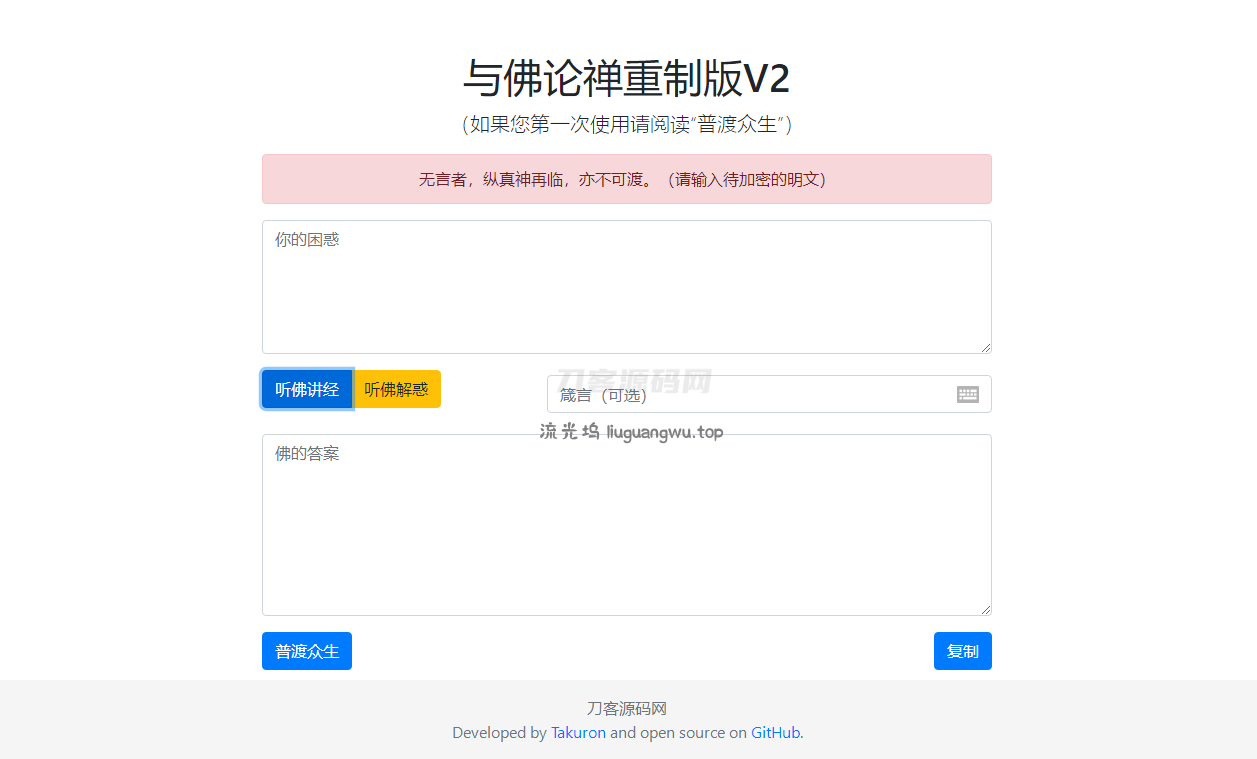Click the "Developed by" footer text
This screenshot has height=759, width=1257.
point(499,732)
